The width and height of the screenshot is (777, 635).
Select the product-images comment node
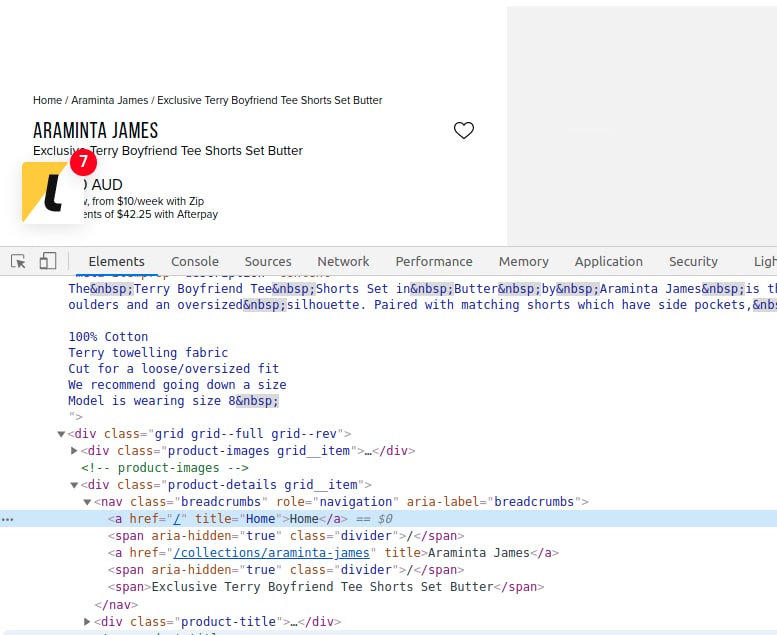coord(165,468)
